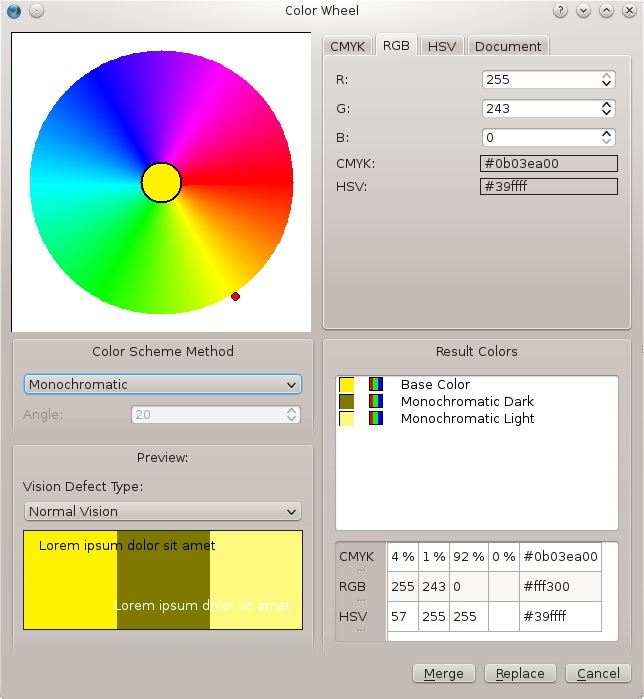644x699 pixels.
Task: Click the HSV row header in table
Action: coord(361,617)
